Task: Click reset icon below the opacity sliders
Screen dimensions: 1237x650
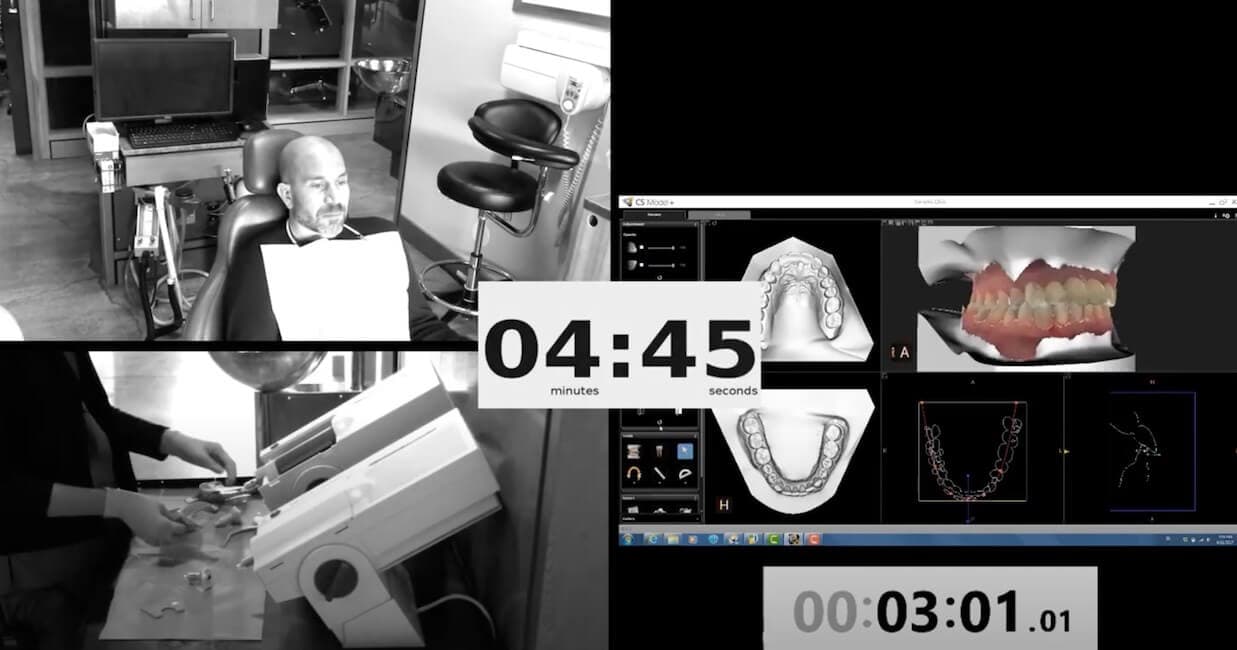Action: pos(660,278)
